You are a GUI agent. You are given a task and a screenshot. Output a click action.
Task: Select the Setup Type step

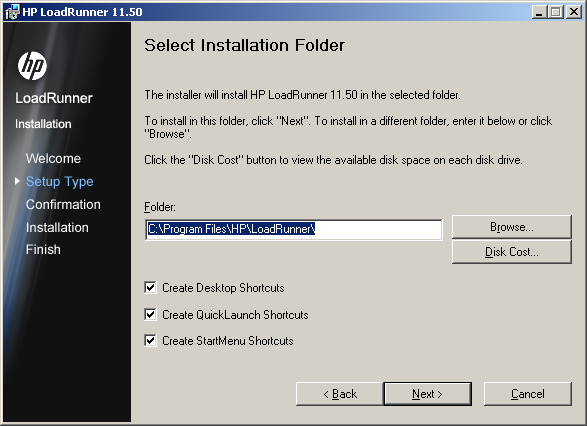click(60, 182)
